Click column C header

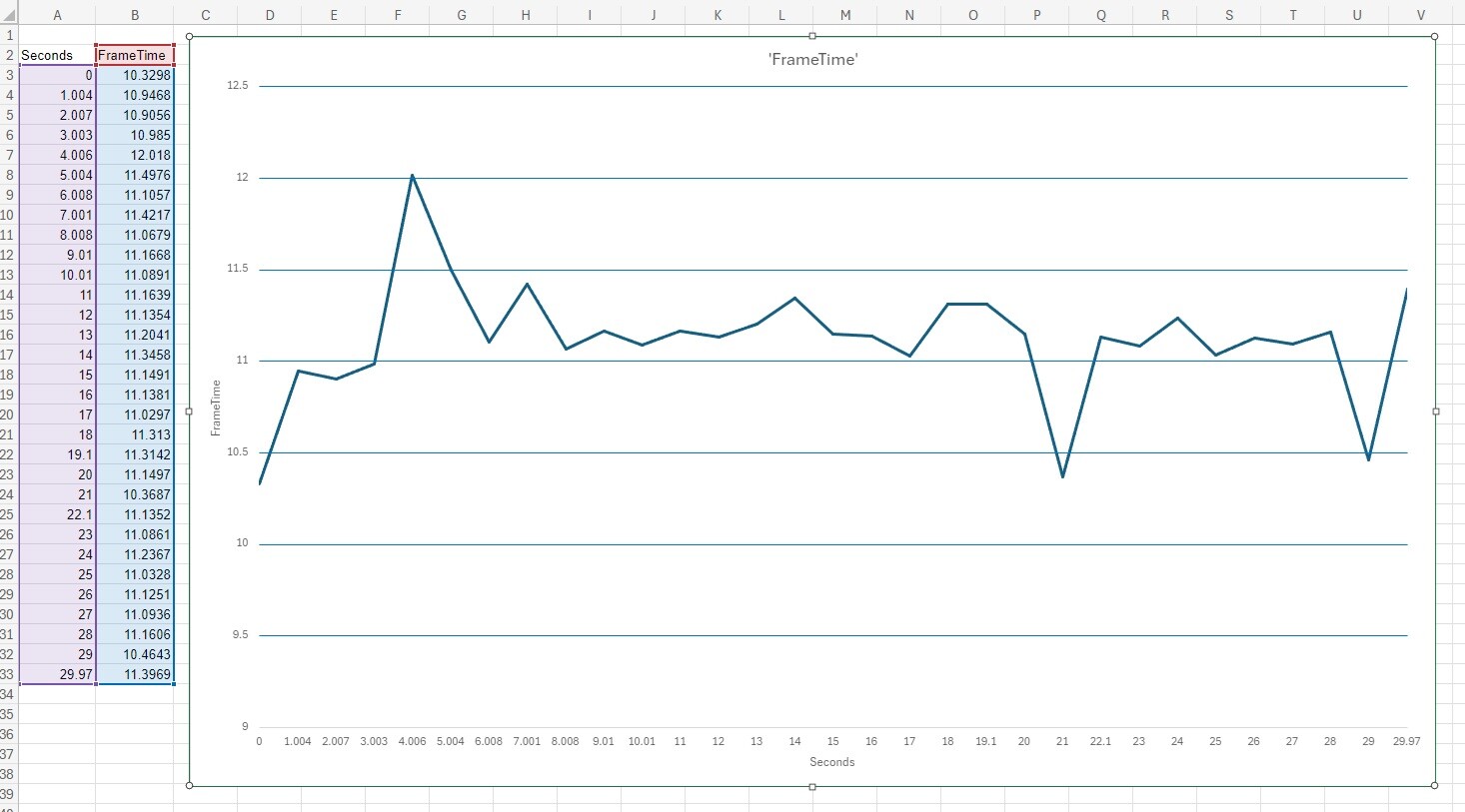coord(206,15)
